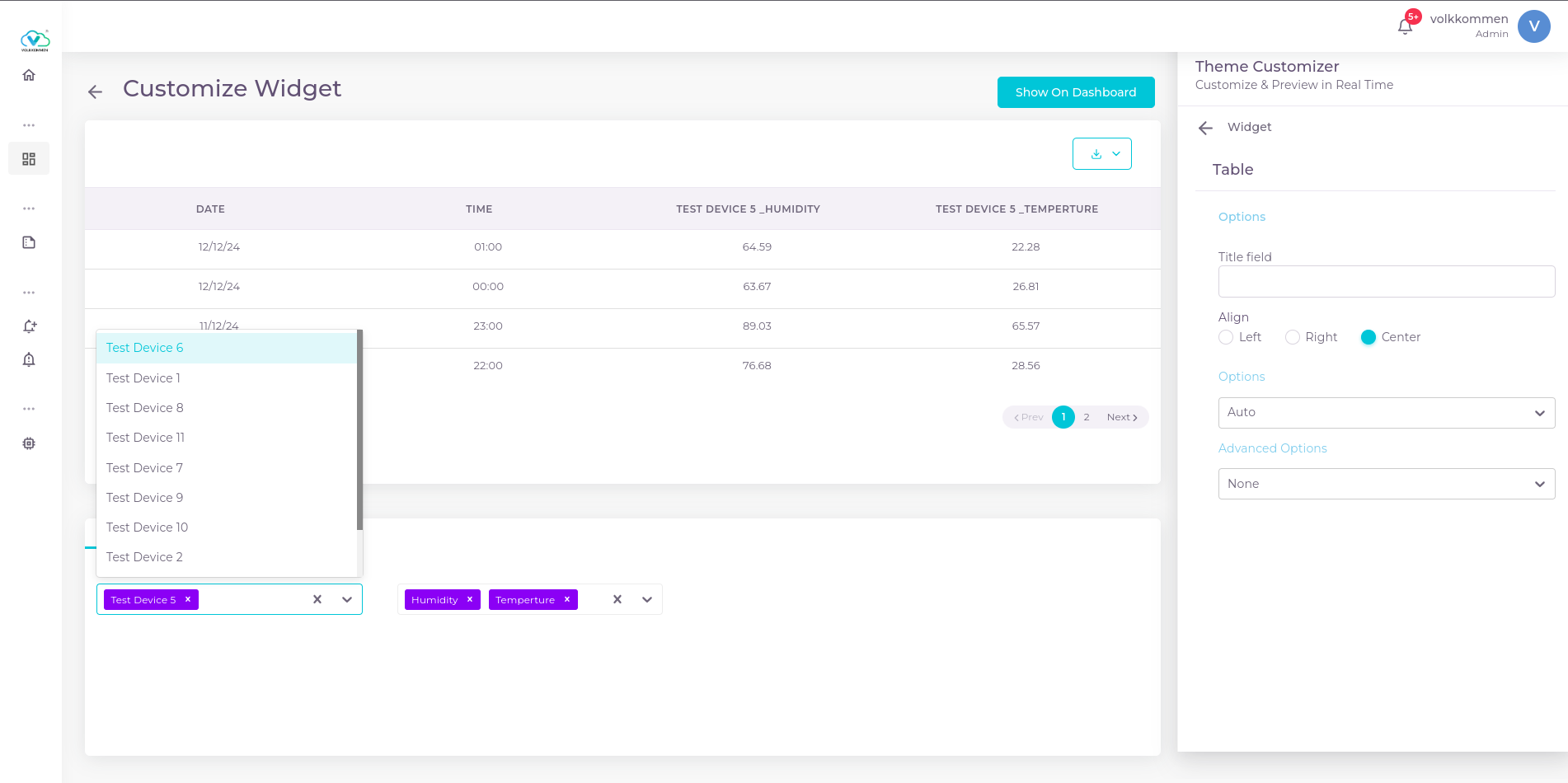Click the back arrow next to Widget

pyautogui.click(x=1205, y=128)
